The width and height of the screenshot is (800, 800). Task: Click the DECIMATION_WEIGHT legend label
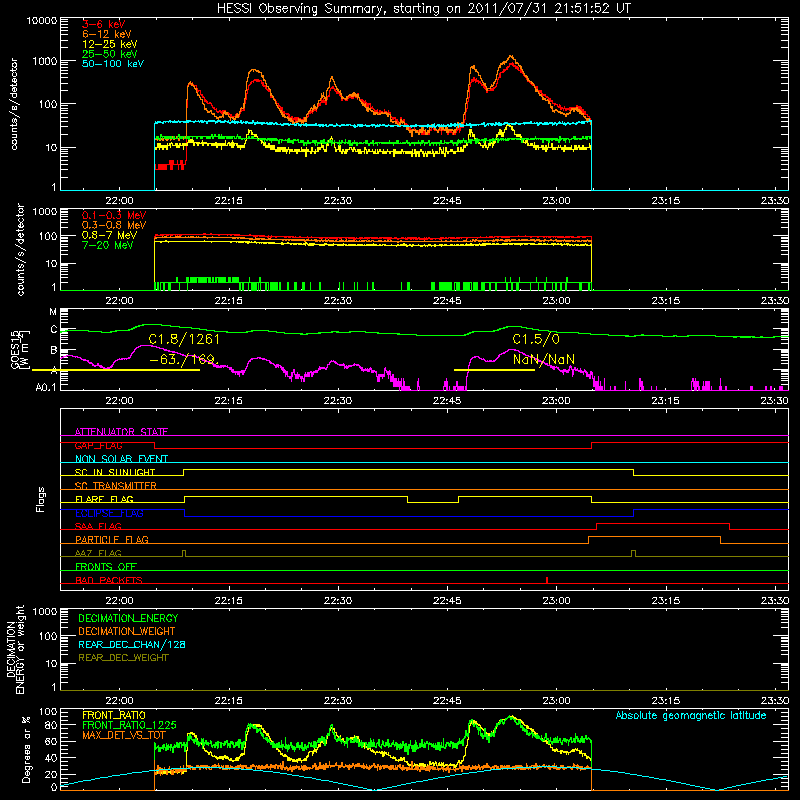coord(127,631)
